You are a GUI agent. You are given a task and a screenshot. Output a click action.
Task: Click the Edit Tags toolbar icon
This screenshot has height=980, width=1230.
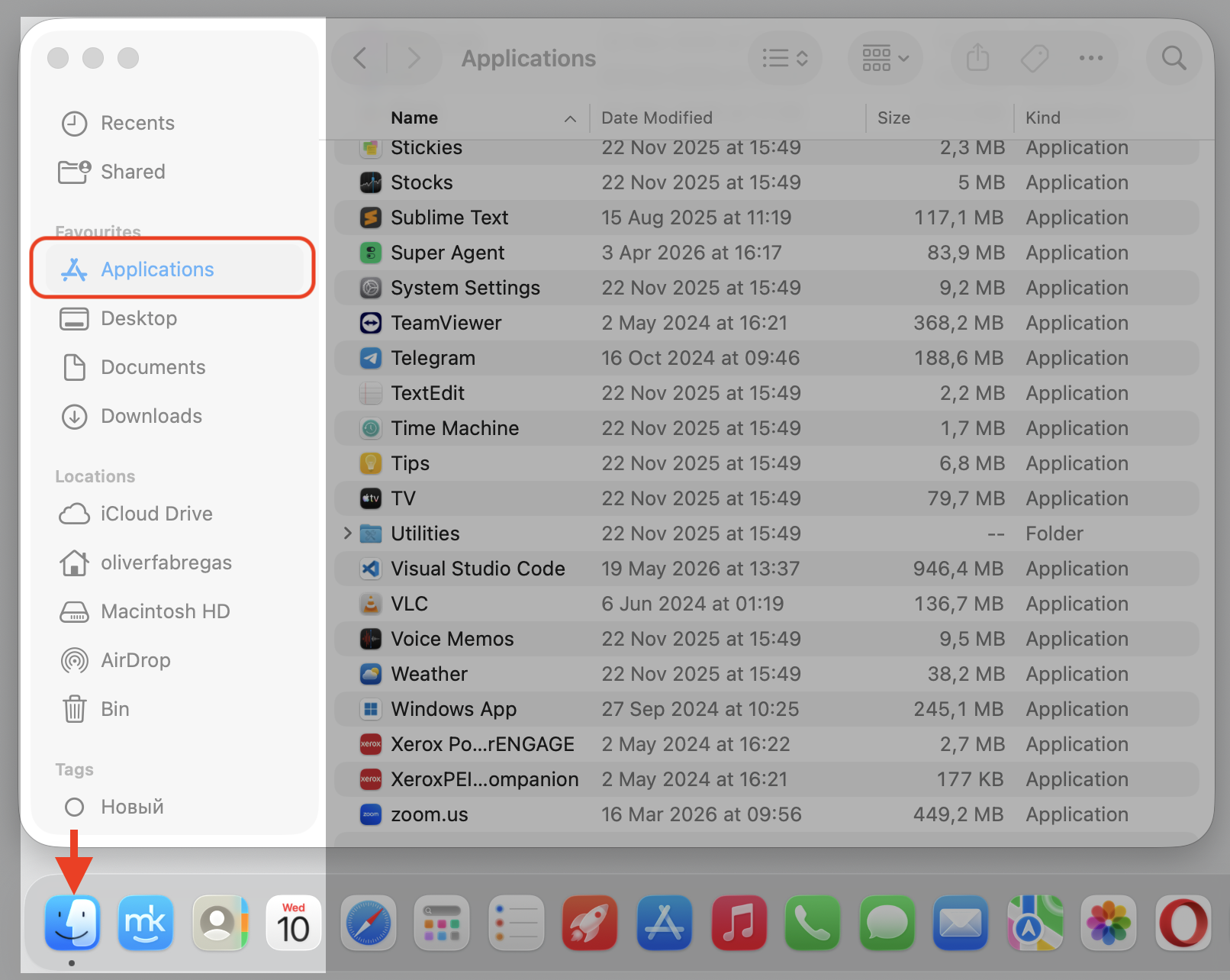point(1035,58)
